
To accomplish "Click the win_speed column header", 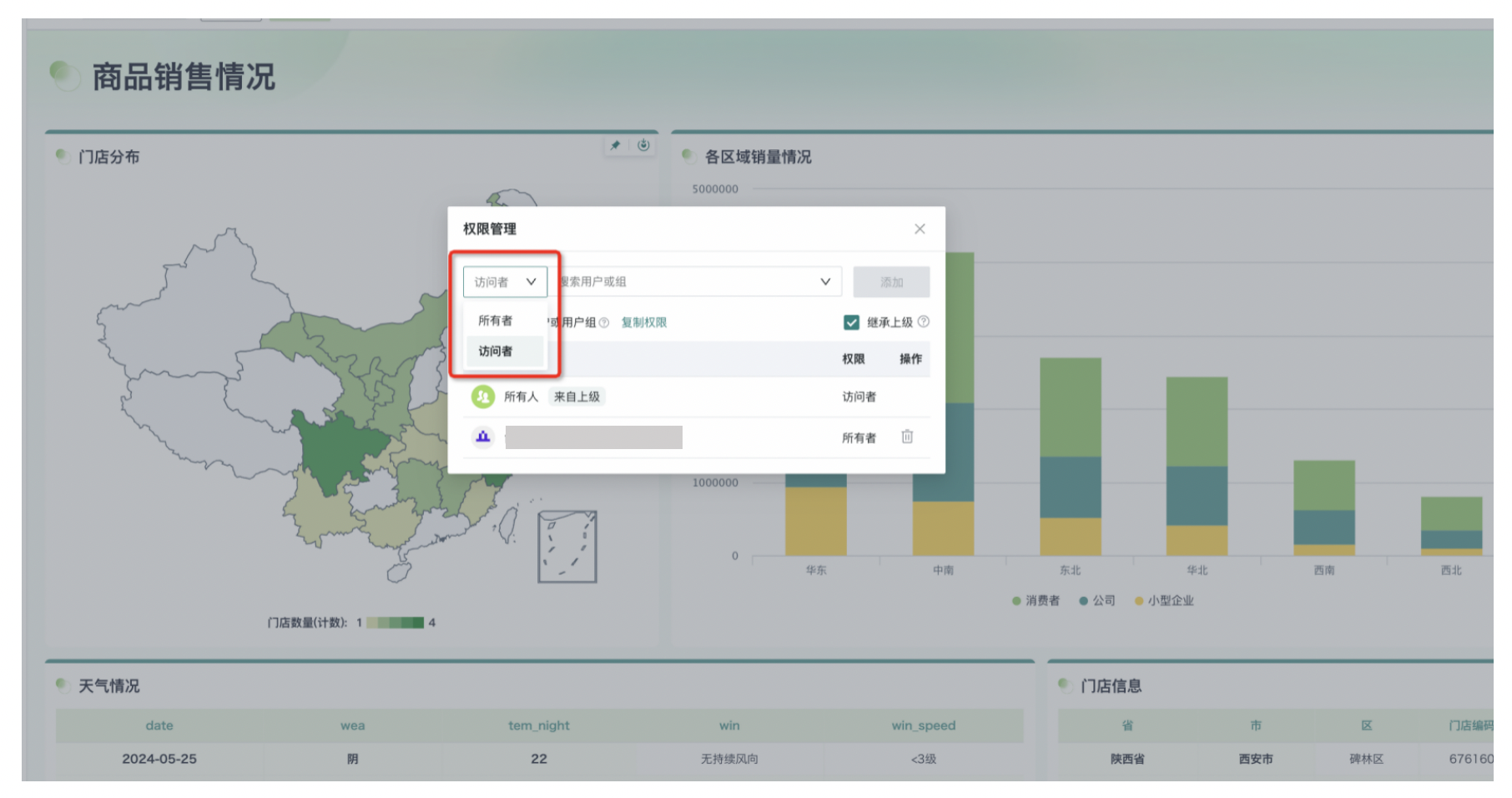I will coord(924,725).
